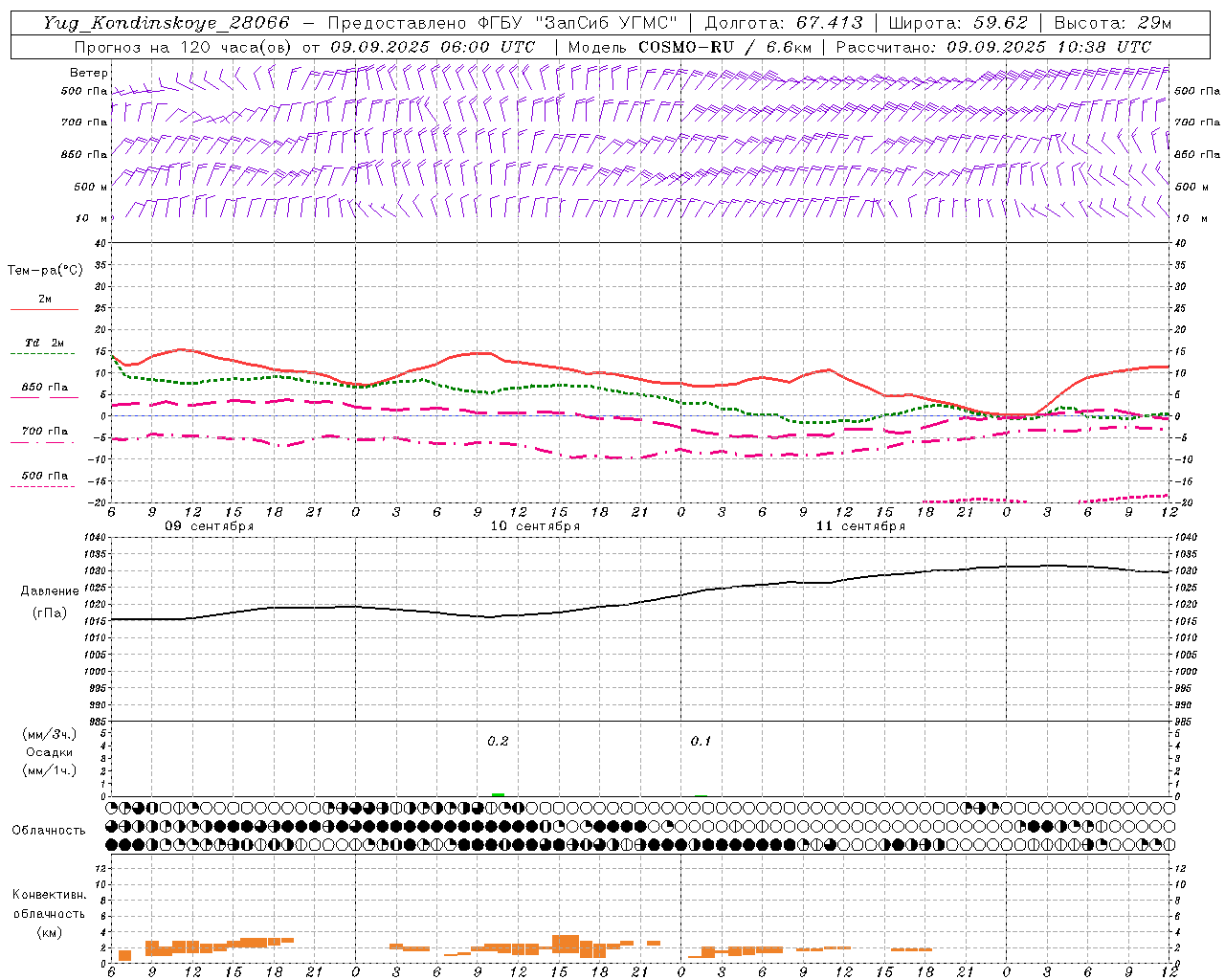Click the Модель COSMO-RU / 6.6км label

tap(689, 47)
